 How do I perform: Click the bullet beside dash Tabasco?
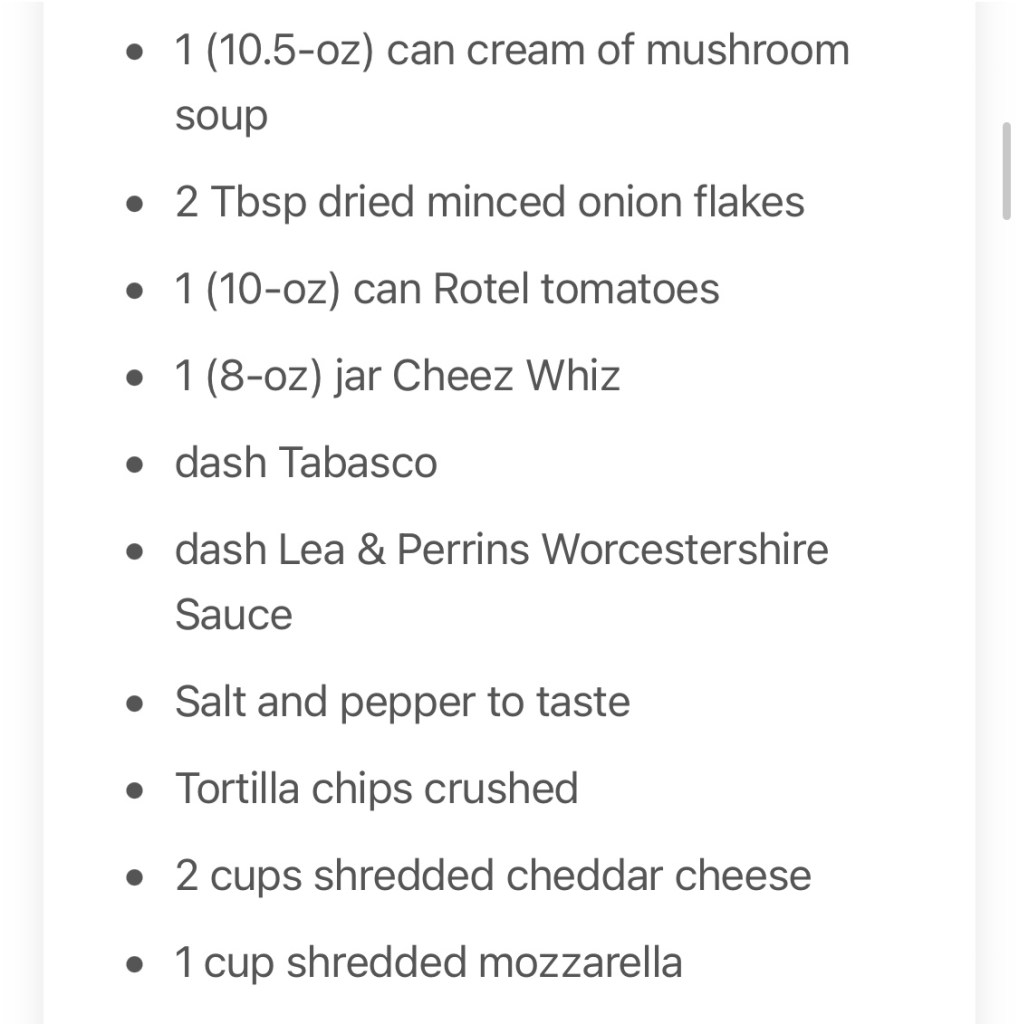(136, 465)
